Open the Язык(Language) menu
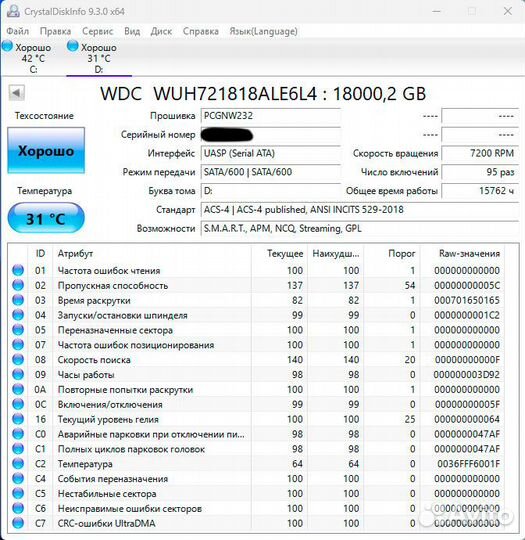 [x=264, y=31]
